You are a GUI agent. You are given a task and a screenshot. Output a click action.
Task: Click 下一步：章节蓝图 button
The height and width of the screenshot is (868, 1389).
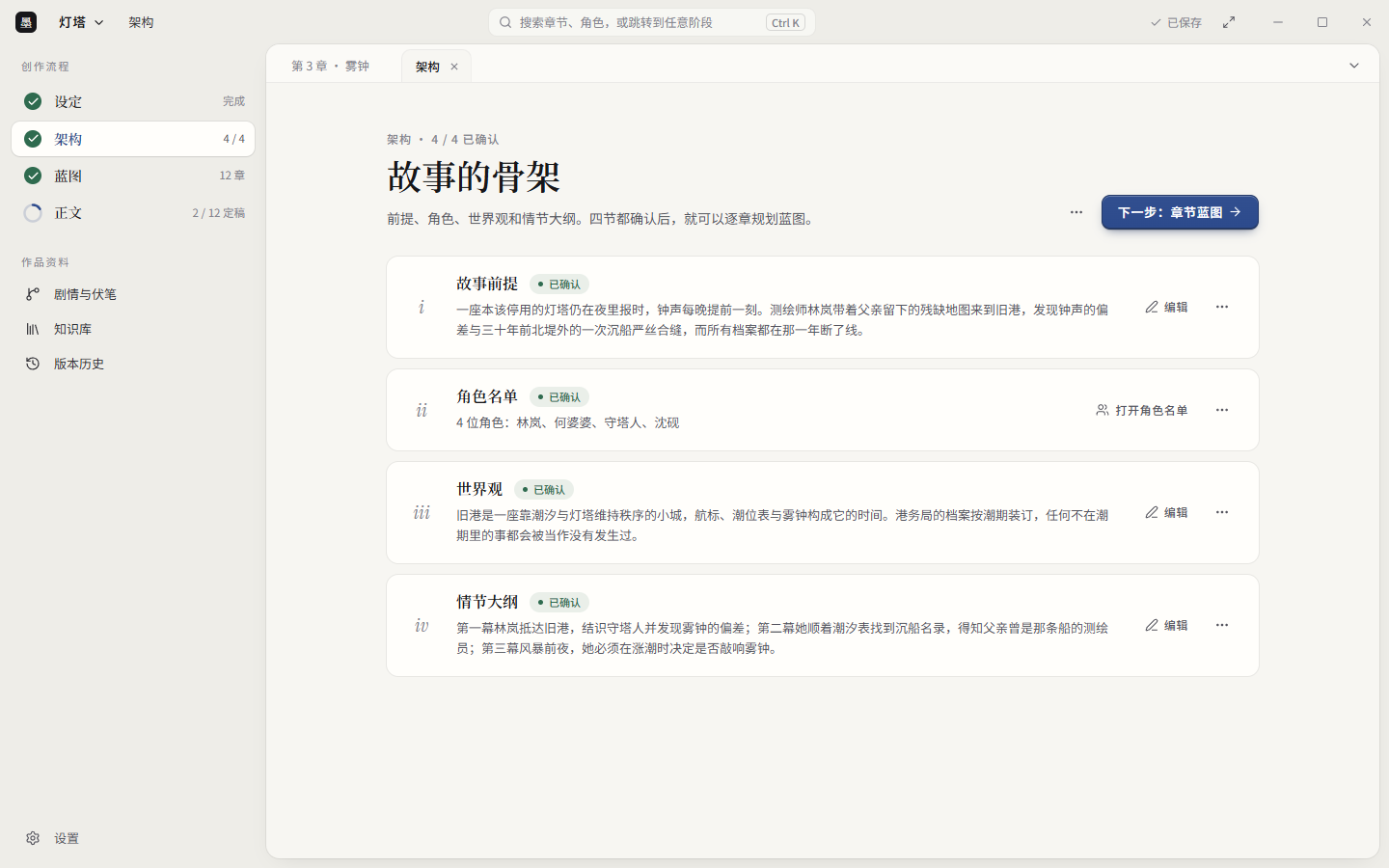click(1180, 212)
